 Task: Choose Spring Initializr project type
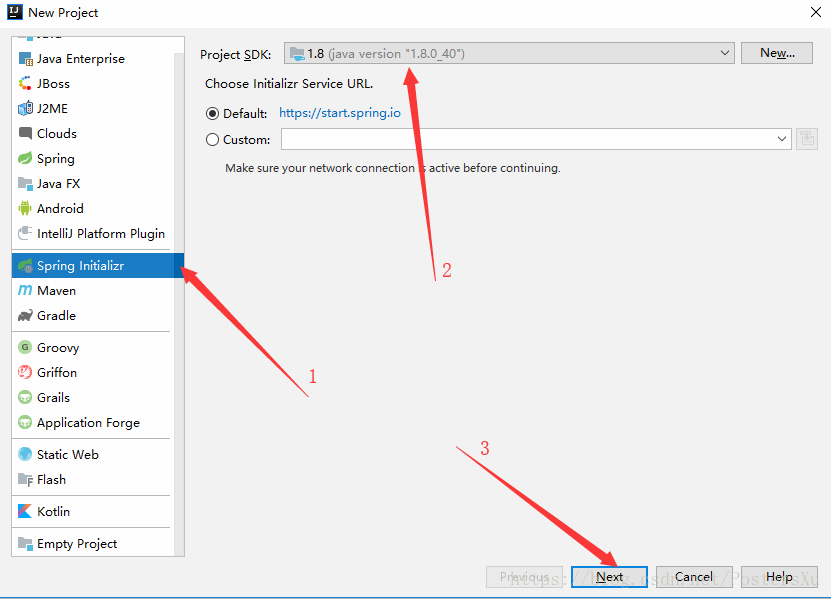coord(98,266)
